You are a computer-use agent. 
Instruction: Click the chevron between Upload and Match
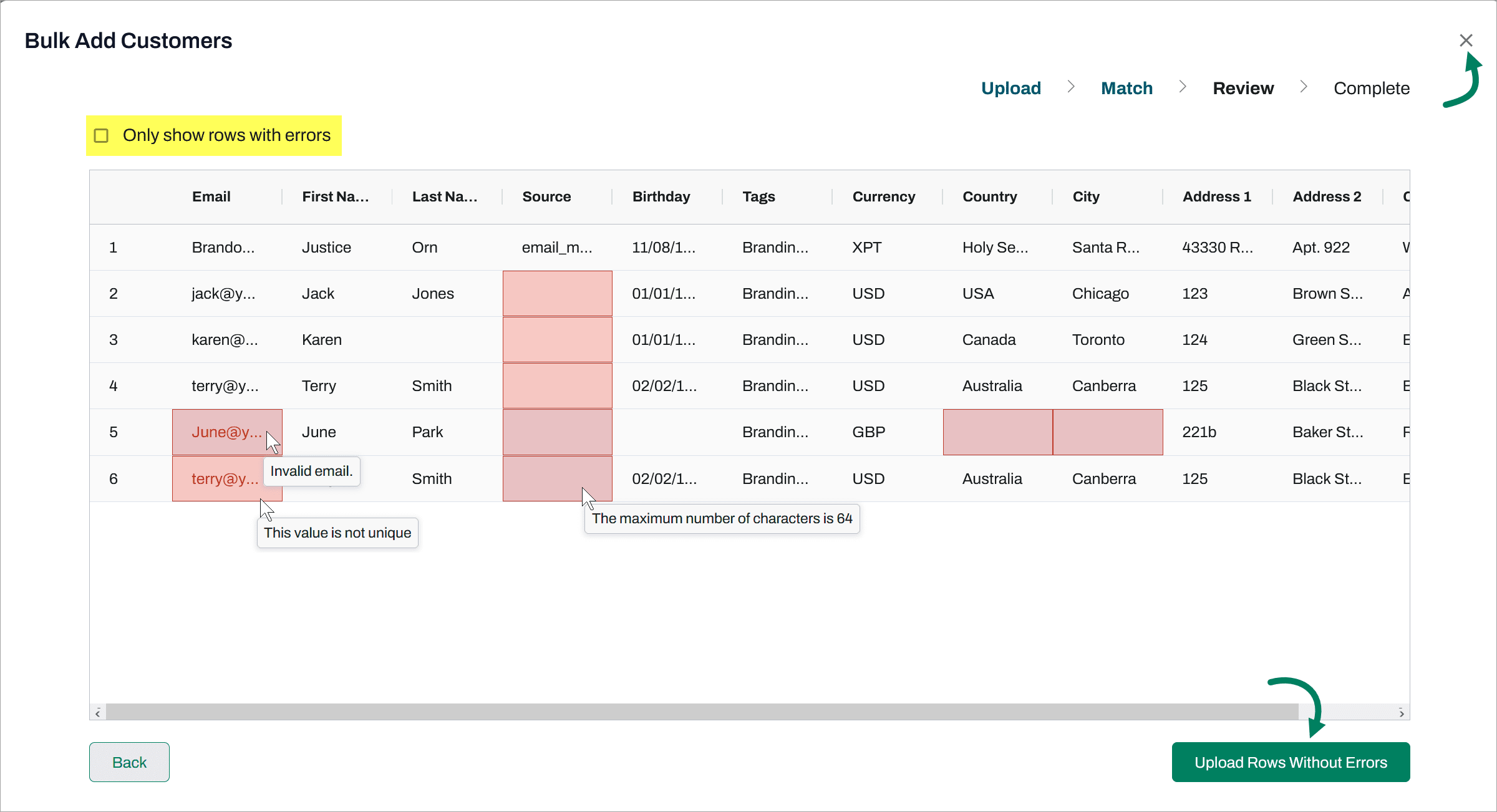pos(1071,87)
